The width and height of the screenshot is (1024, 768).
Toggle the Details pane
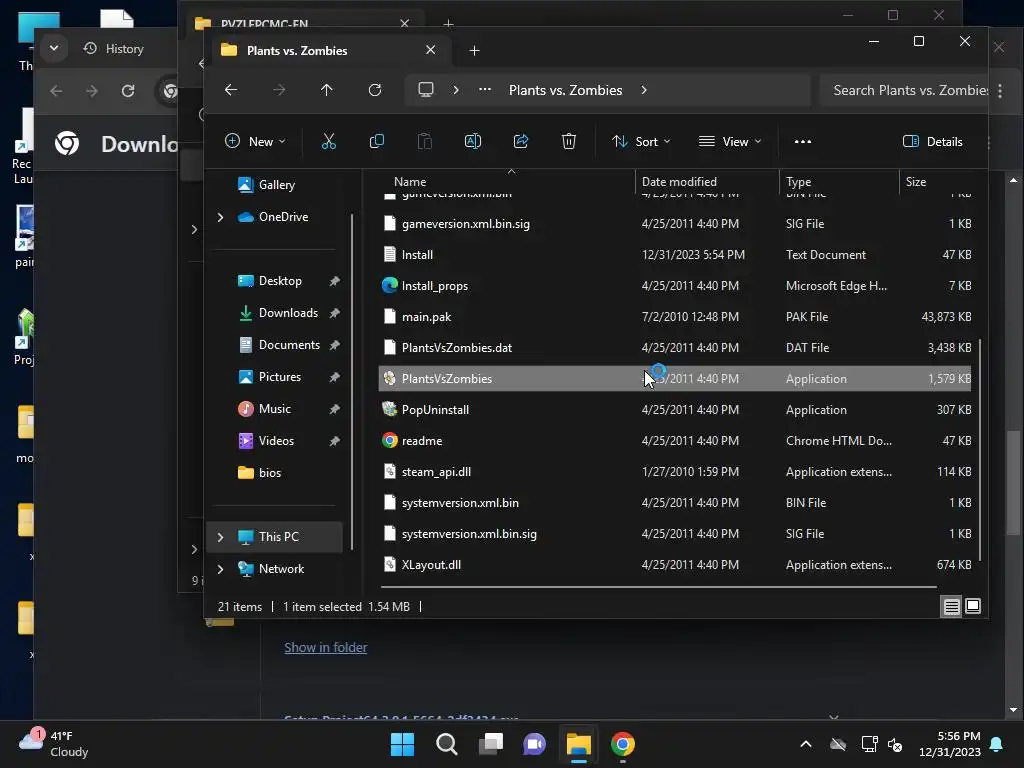(x=933, y=142)
